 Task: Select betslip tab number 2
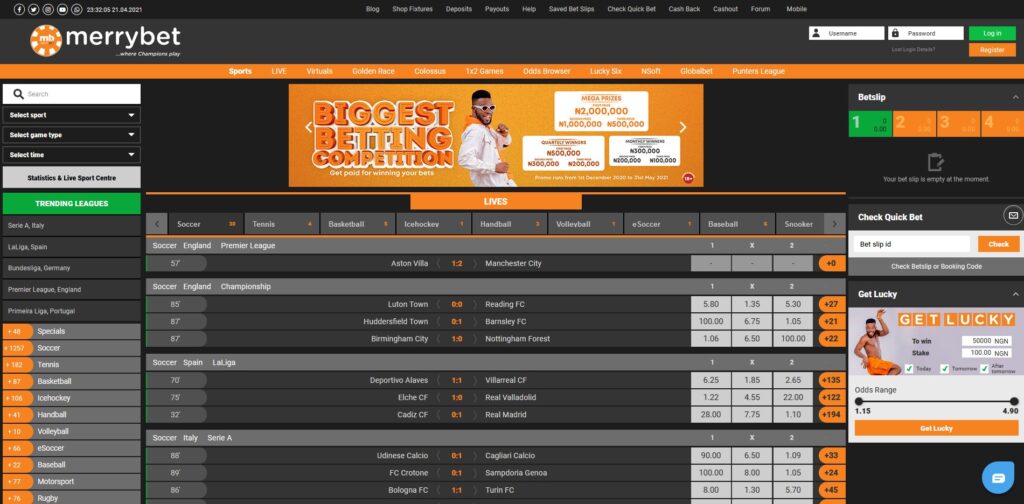[x=914, y=124]
